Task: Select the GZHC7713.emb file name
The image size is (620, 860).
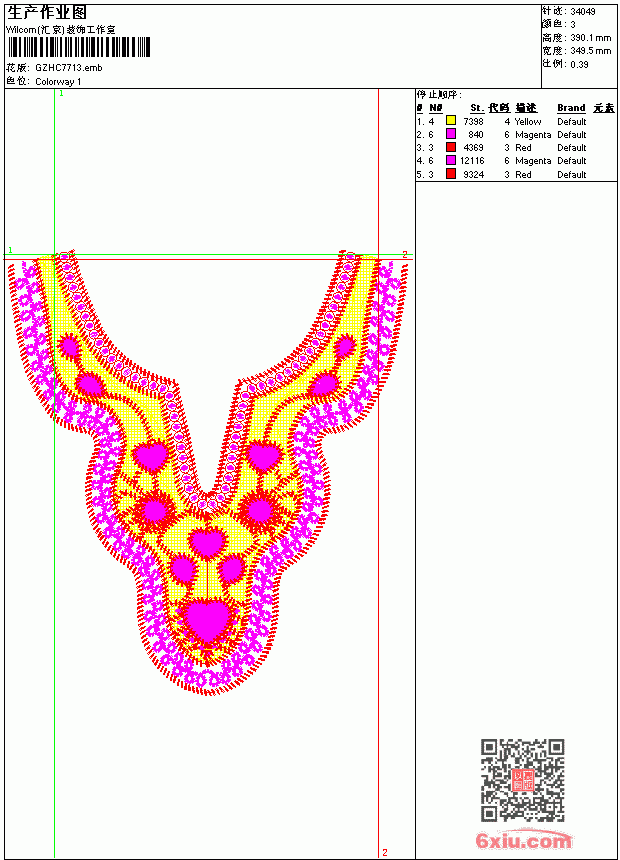Action: click(x=69, y=68)
